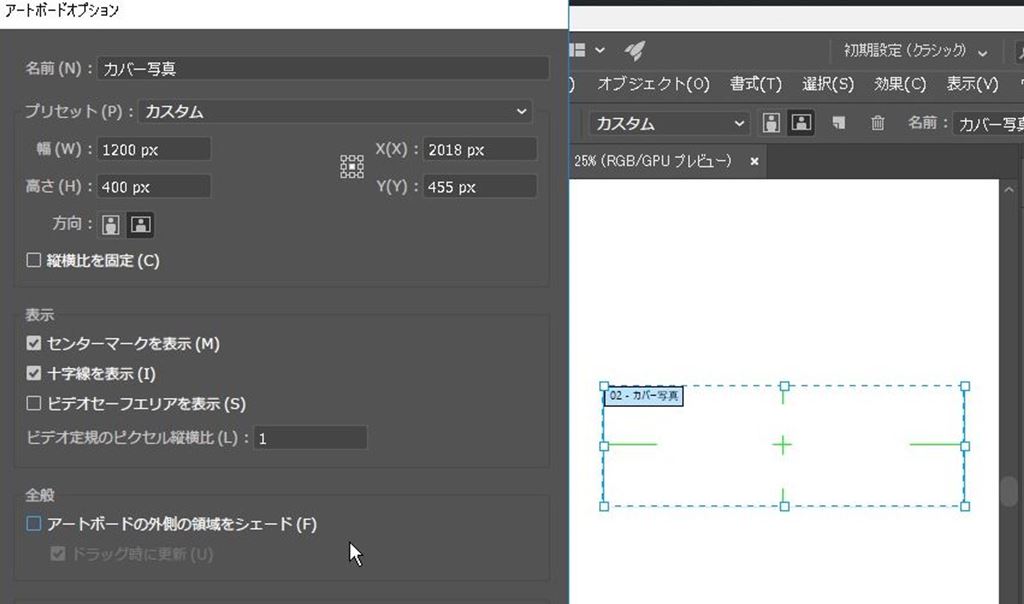Click the 02 - カバー写真 artboard label
1024x604 pixels.
(644, 396)
